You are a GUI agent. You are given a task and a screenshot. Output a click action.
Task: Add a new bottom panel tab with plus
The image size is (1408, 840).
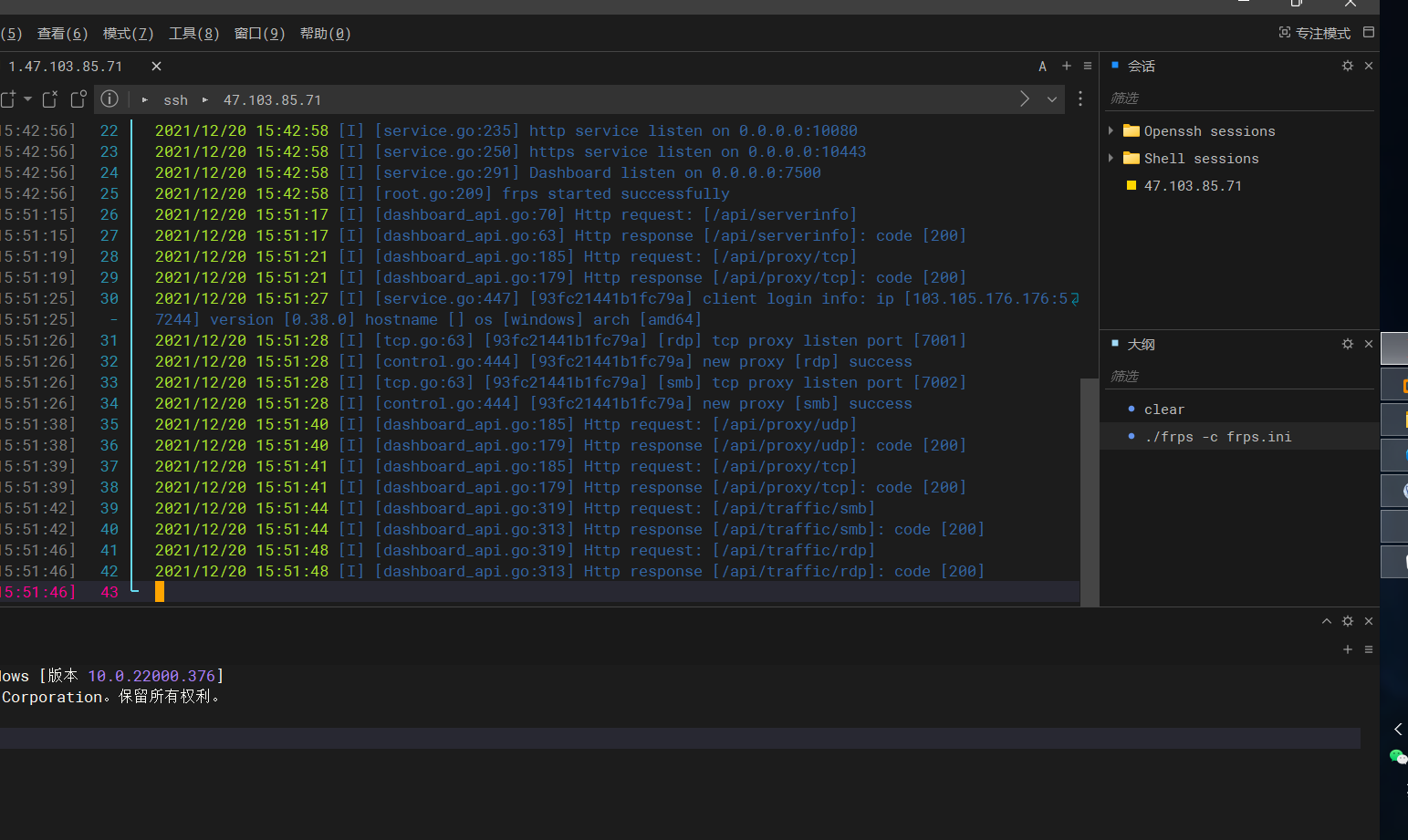[x=1348, y=649]
